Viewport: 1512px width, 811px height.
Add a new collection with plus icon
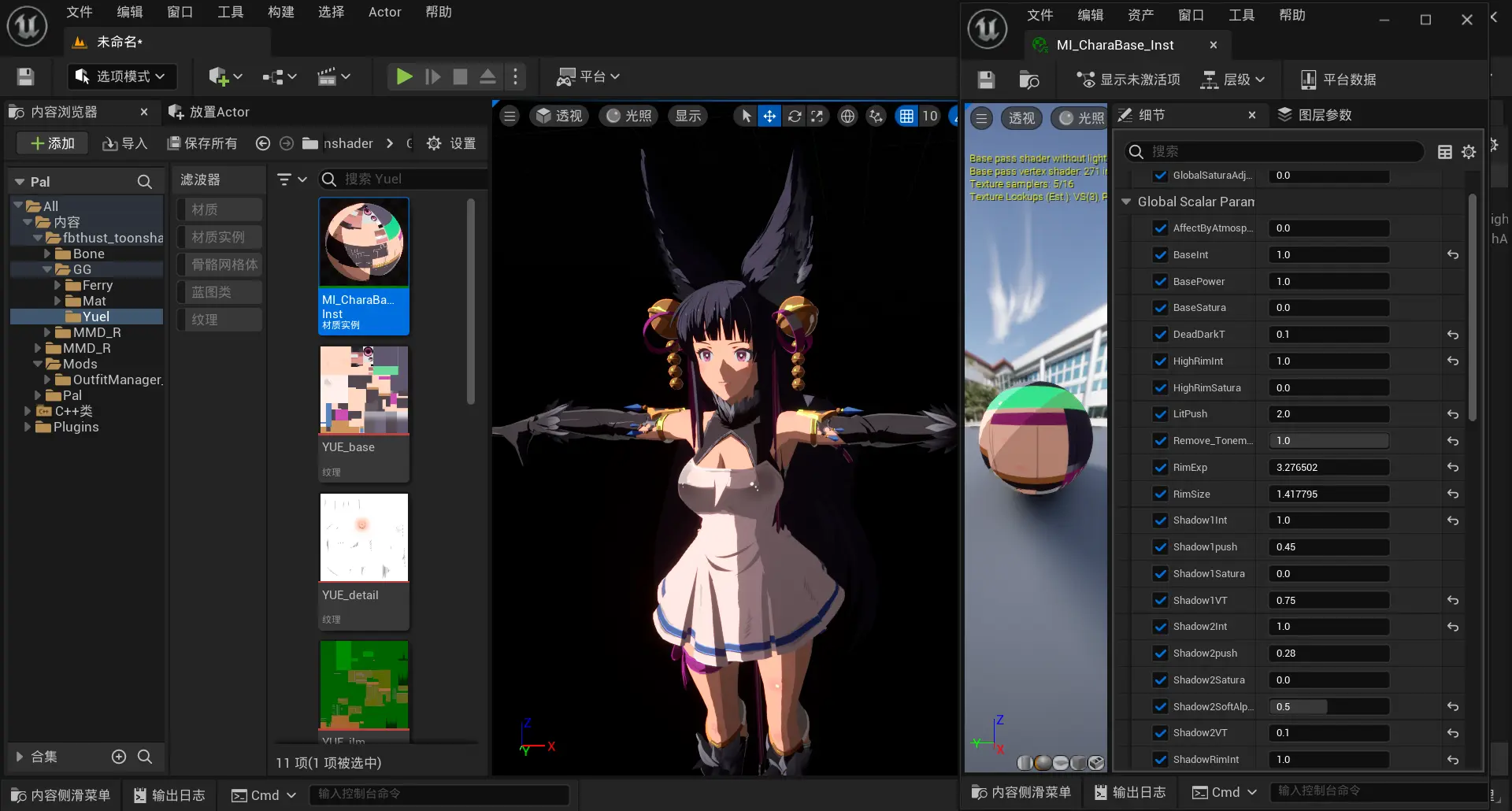point(119,757)
